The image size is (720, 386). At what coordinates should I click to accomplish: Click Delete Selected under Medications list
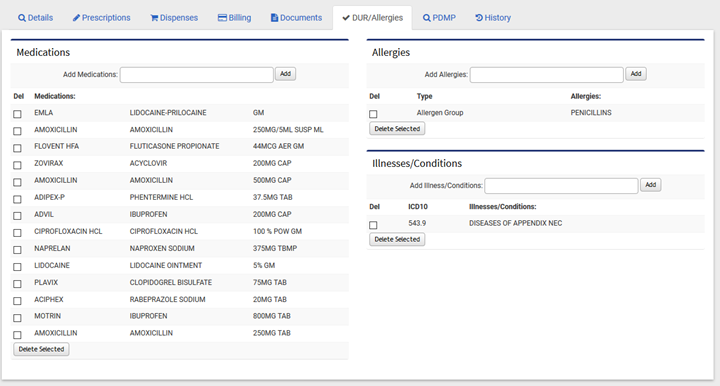pos(41,349)
